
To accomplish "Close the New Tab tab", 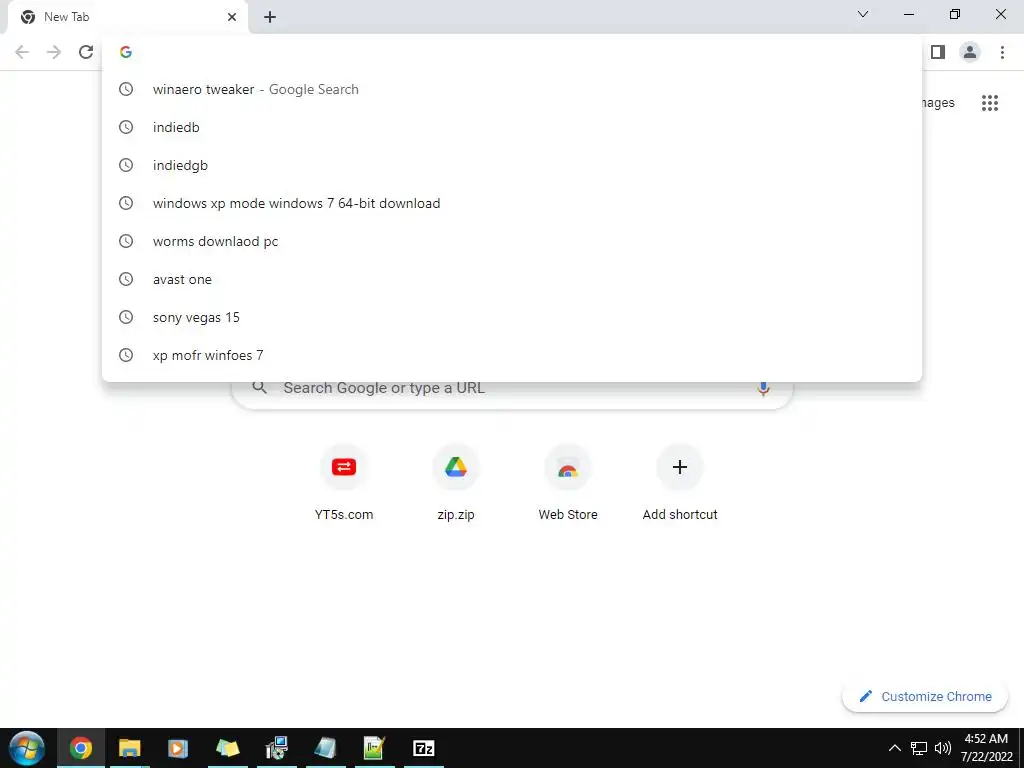I will [x=232, y=17].
